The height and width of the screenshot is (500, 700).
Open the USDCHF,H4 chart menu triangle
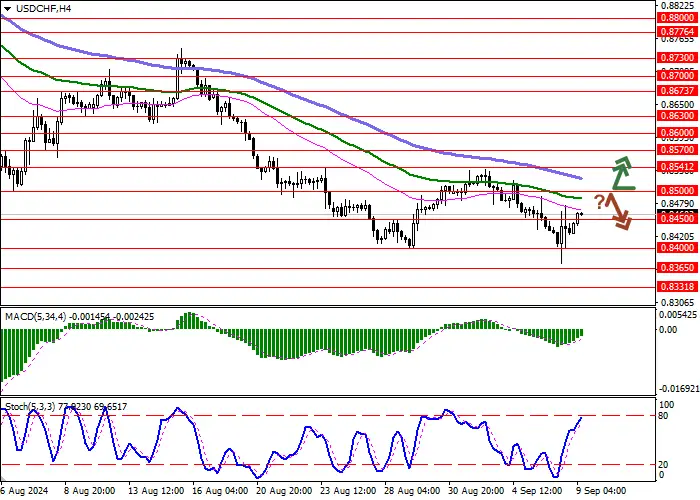(x=8, y=9)
